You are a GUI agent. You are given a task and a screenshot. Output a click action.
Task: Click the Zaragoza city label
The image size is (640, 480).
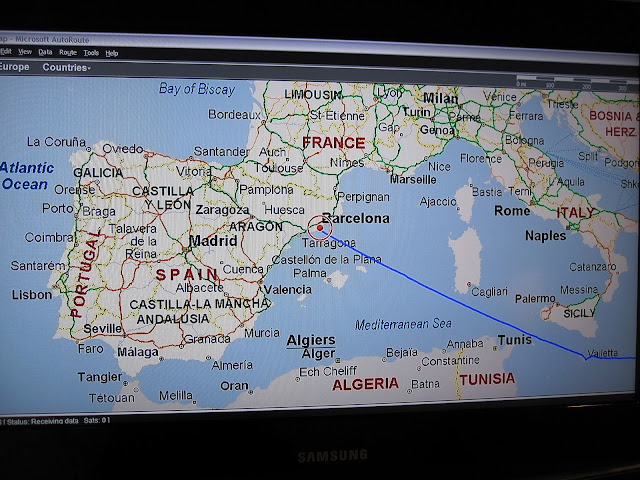(222, 210)
